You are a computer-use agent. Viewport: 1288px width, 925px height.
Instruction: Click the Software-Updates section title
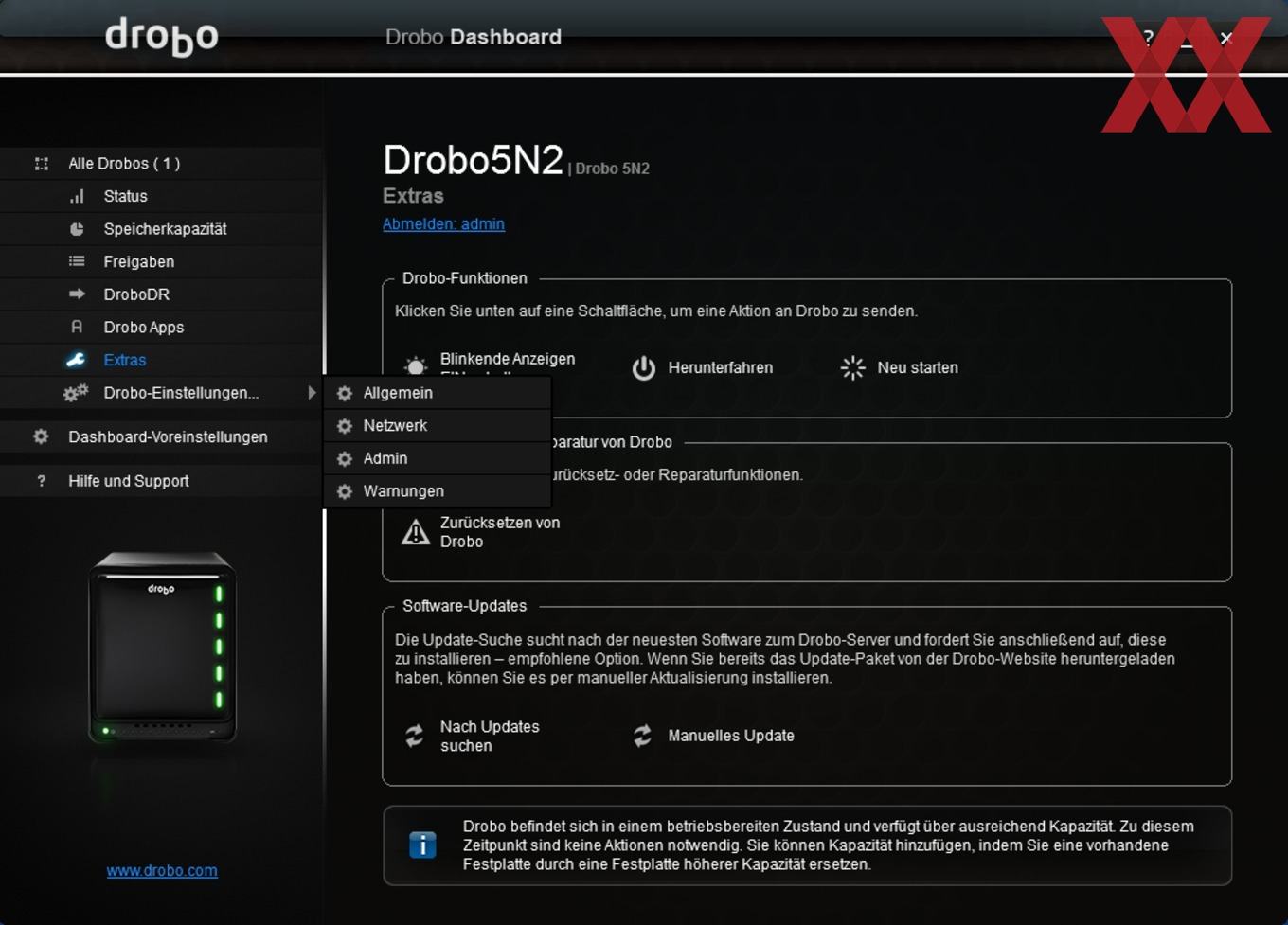[x=464, y=606]
